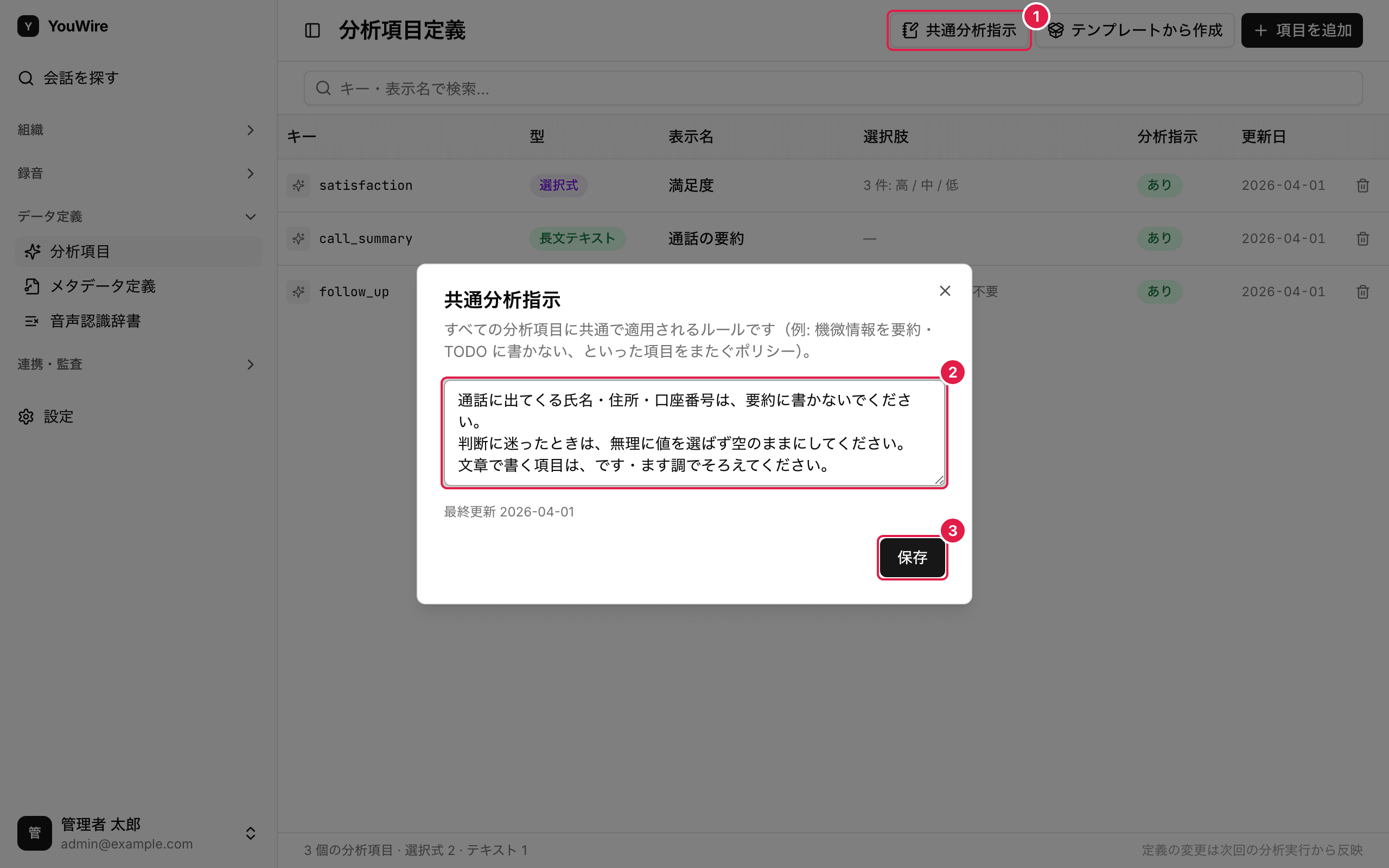Click the 保存 button in dialog
Image resolution: width=1389 pixels, height=868 pixels.
pos(912,558)
